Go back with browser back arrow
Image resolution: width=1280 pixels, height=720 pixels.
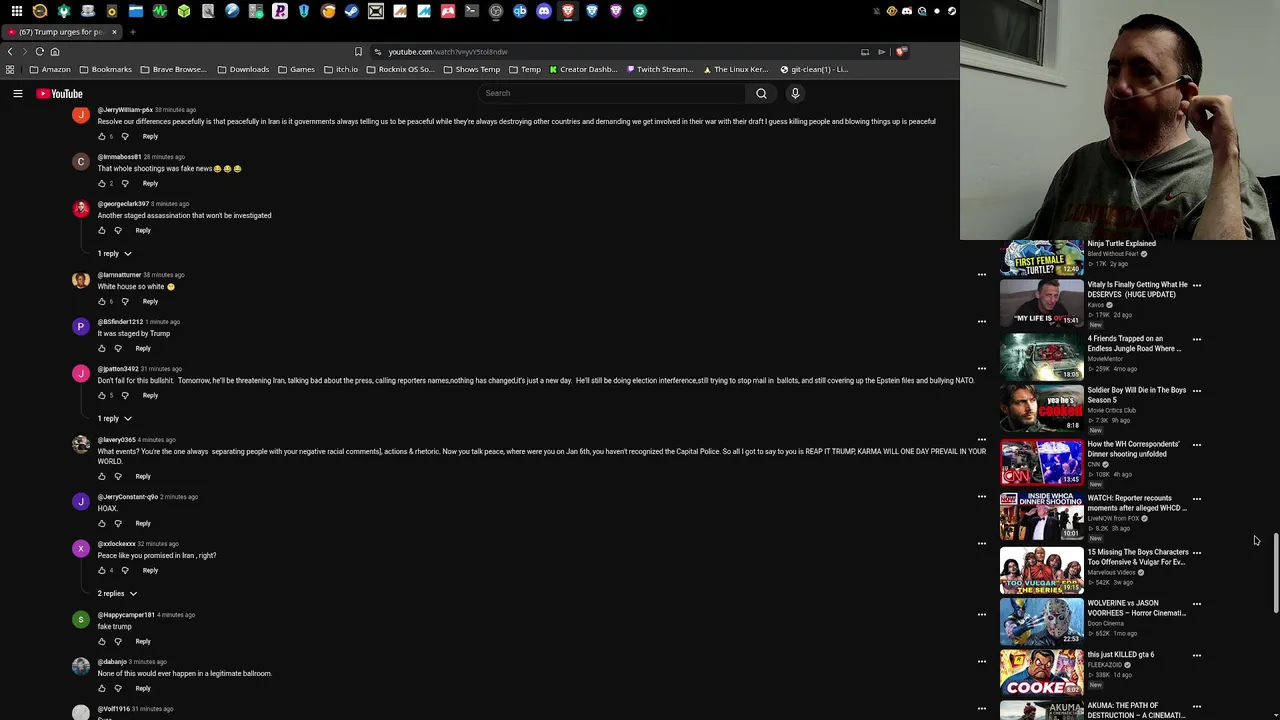pos(10,51)
